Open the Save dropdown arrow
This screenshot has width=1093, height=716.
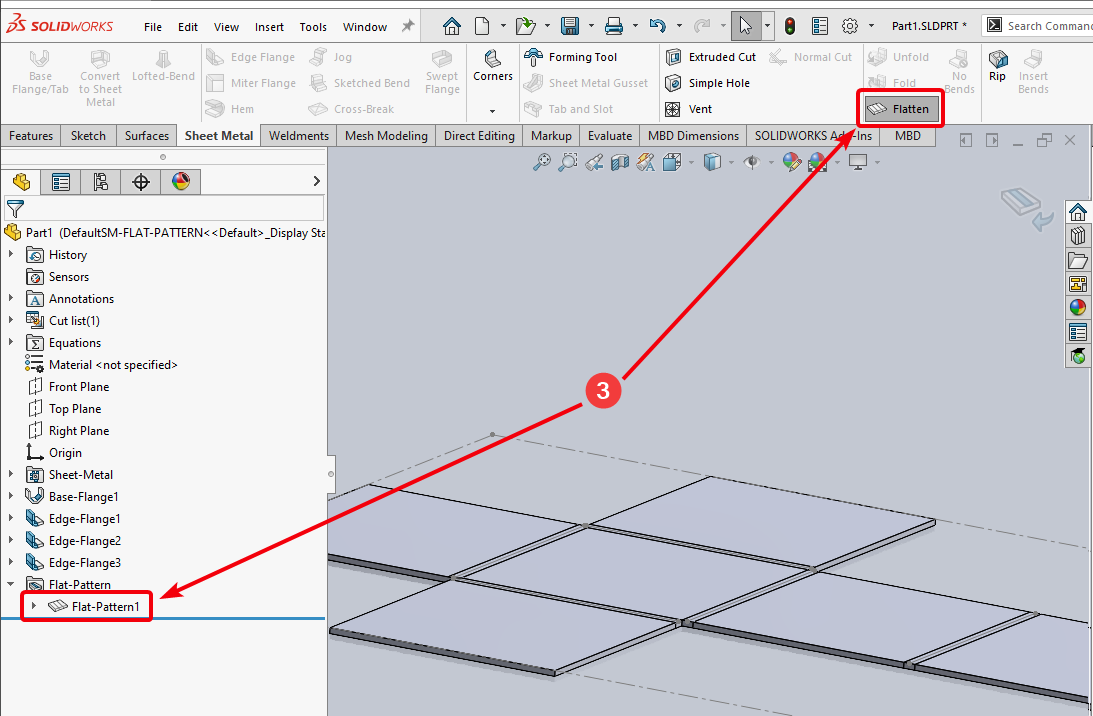coord(590,26)
